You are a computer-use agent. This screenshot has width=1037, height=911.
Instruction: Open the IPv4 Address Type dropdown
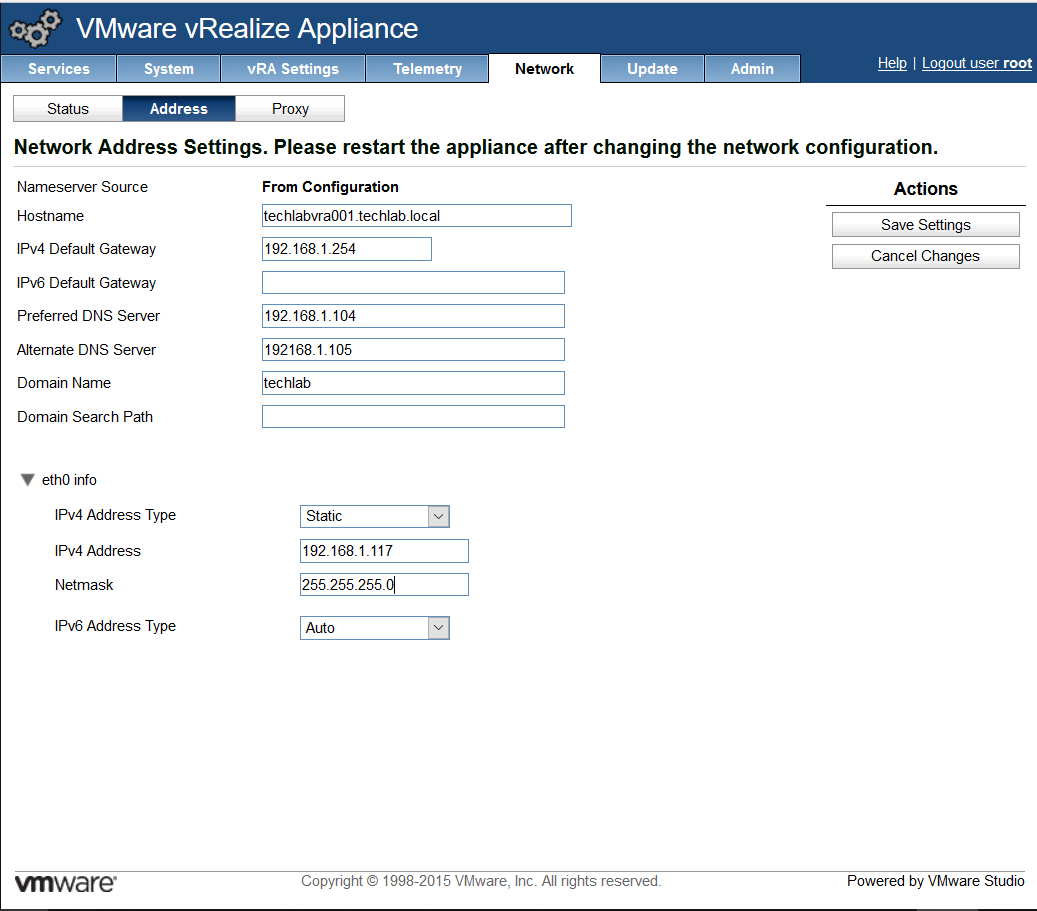(374, 516)
